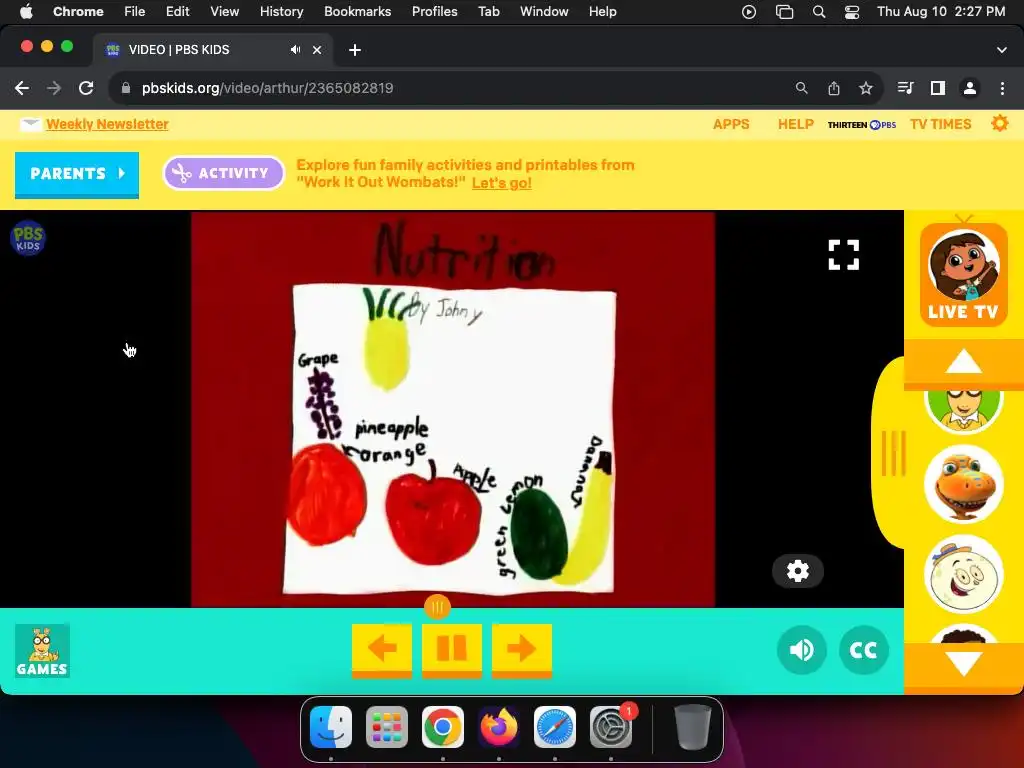Screen dimensions: 1024x768
Task: Enter fullscreen mode in the video player
Action: click(844, 255)
